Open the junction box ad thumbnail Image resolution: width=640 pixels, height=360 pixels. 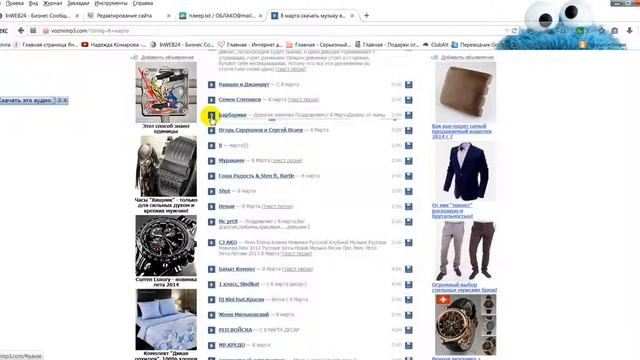click(x=166, y=92)
